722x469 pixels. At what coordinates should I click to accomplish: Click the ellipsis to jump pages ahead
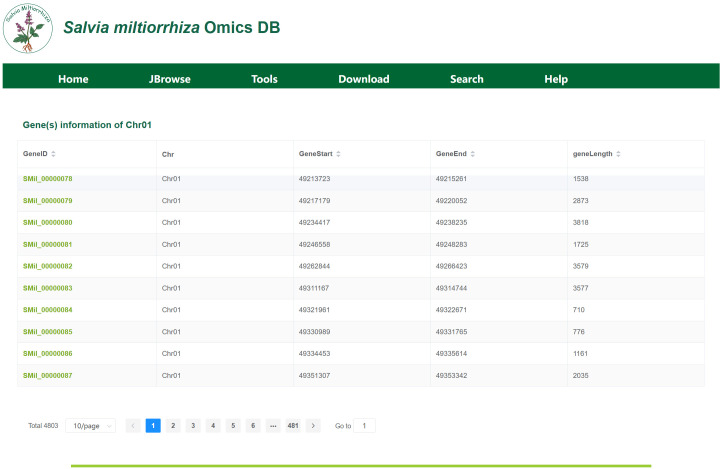tap(273, 426)
